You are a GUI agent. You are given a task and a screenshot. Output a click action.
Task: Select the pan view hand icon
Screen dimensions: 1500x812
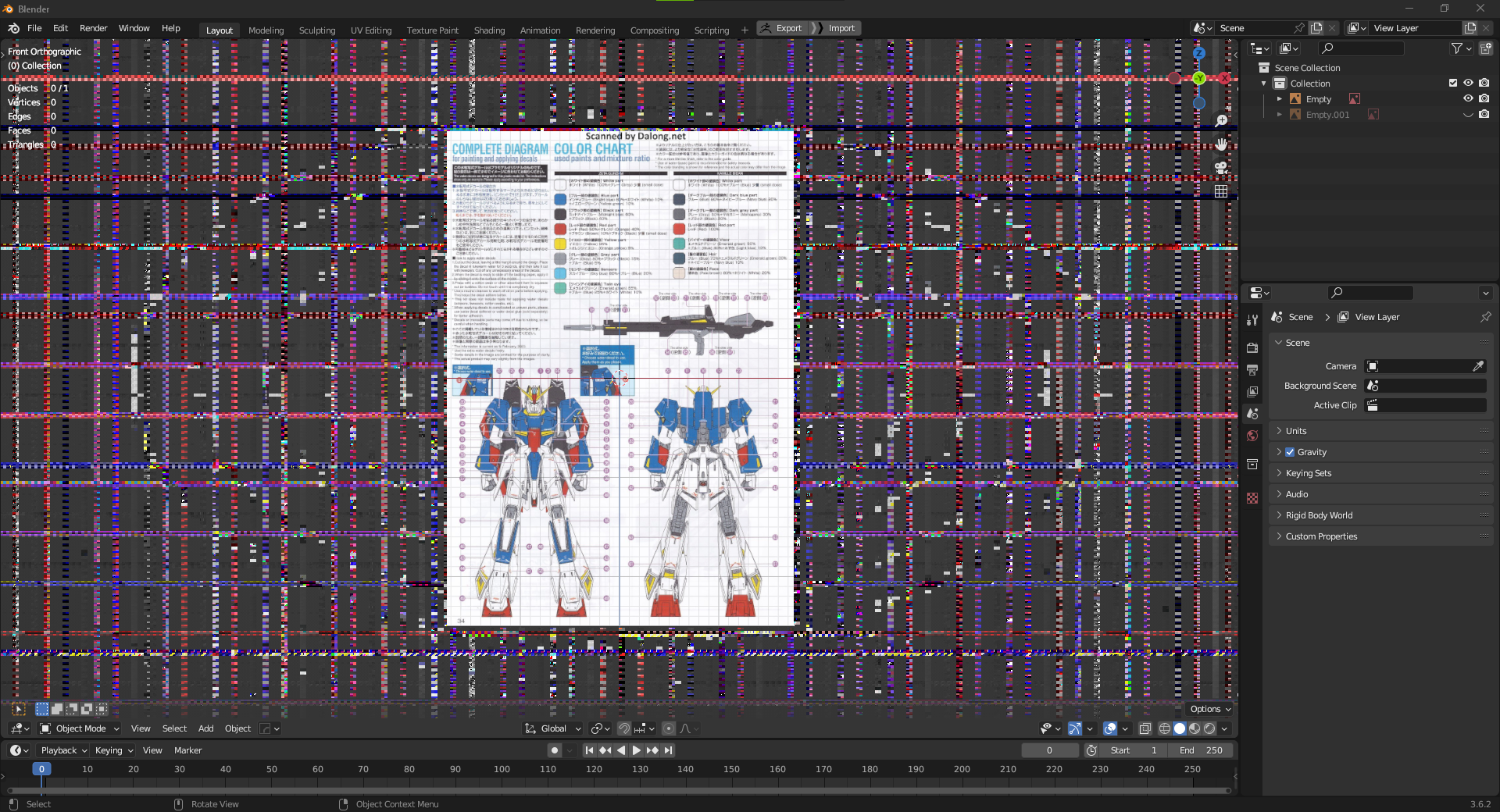point(1221,144)
